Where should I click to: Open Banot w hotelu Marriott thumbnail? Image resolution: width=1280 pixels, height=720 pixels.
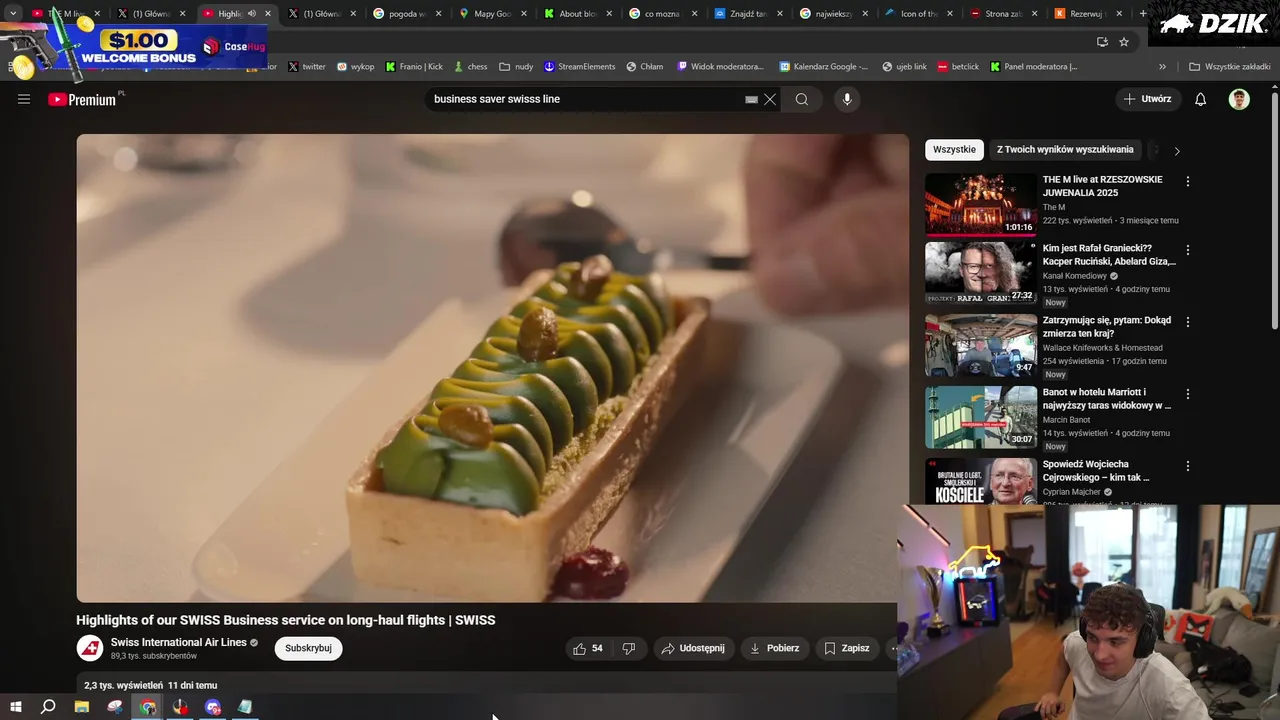(x=981, y=417)
